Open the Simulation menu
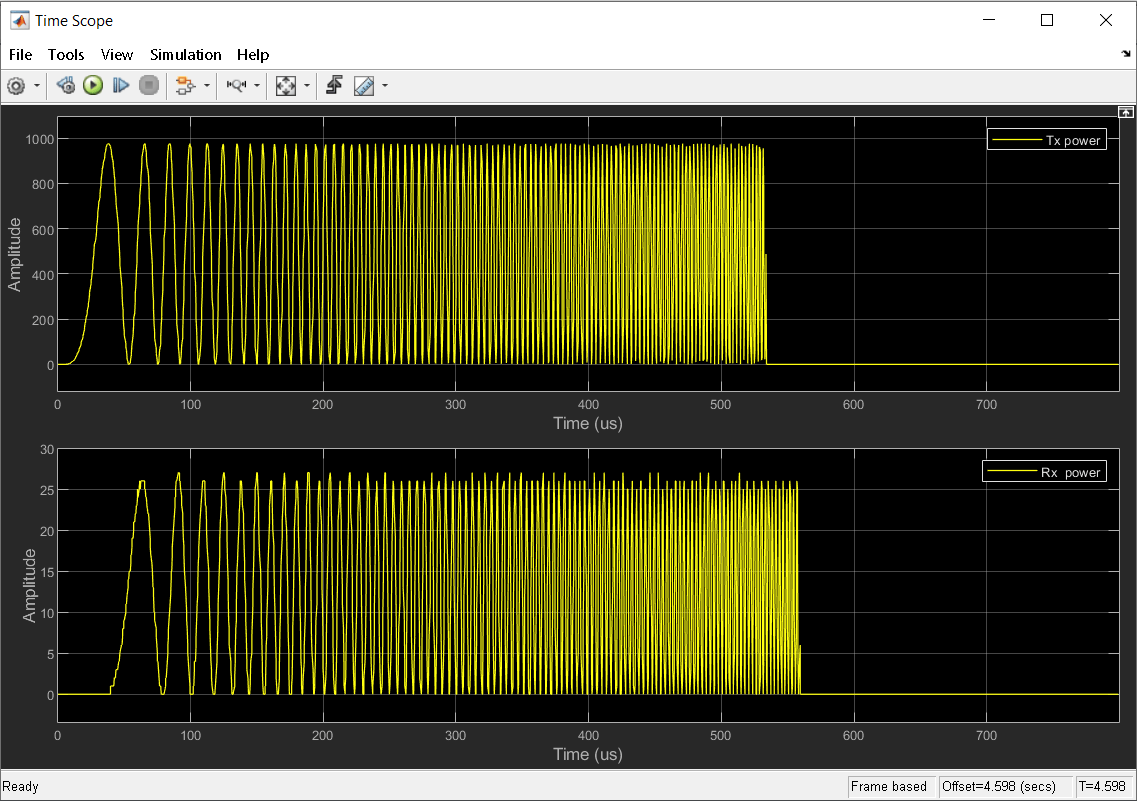Screen dimensions: 1137x801 tap(185, 55)
